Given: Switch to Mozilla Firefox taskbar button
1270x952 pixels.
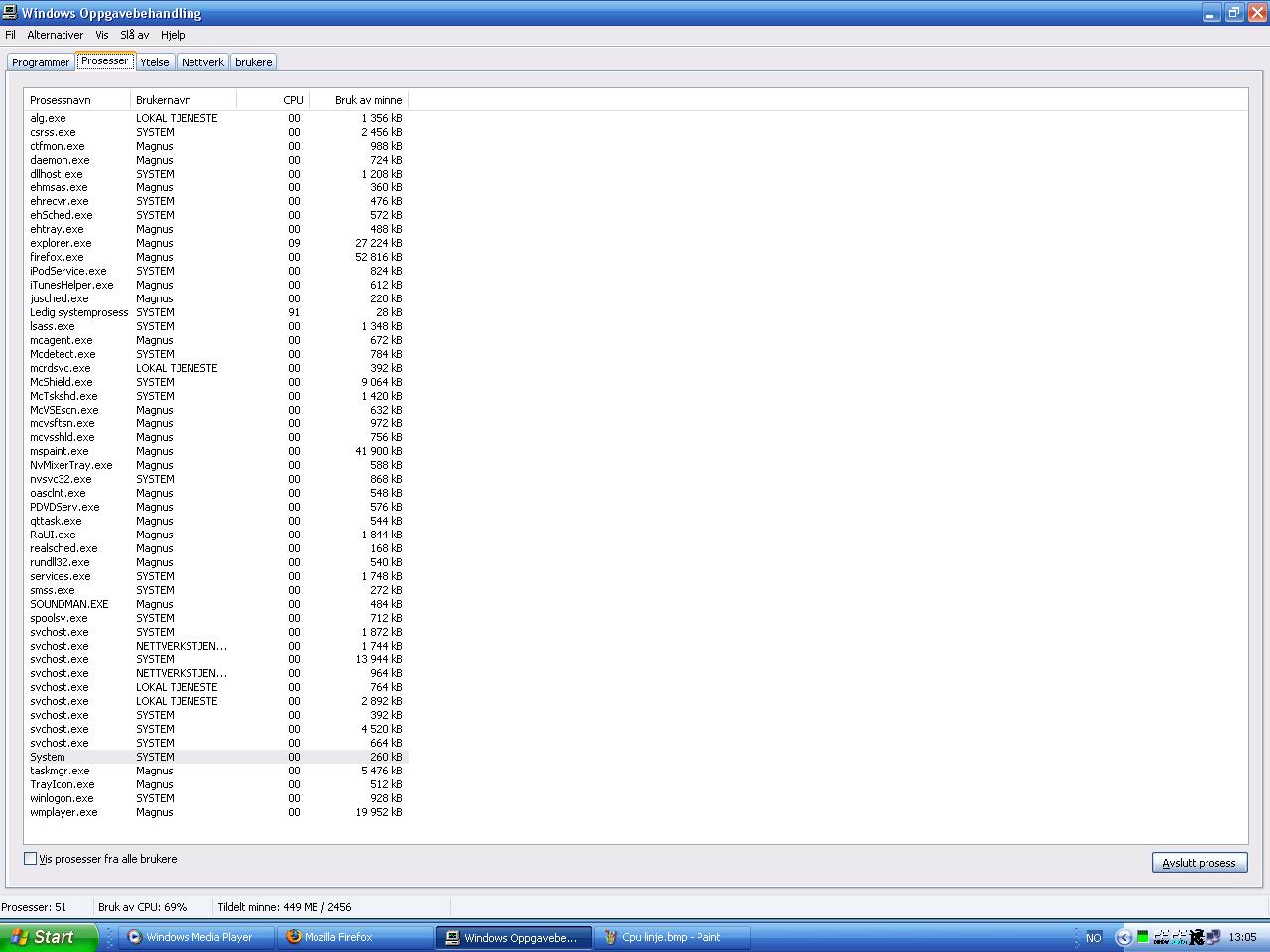Looking at the screenshot, I should click(355, 937).
